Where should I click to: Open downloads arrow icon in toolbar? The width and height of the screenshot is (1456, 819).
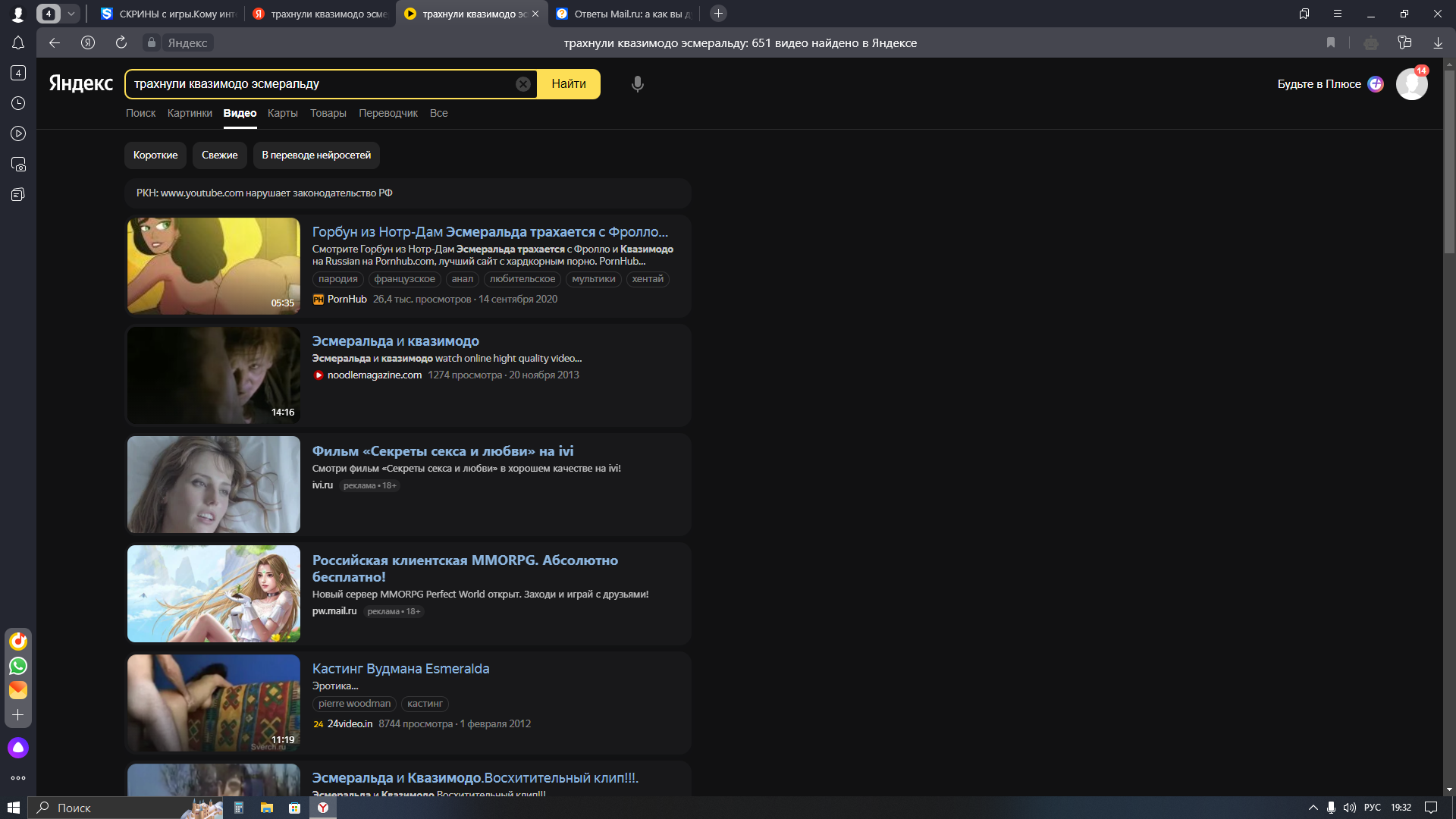point(1438,43)
